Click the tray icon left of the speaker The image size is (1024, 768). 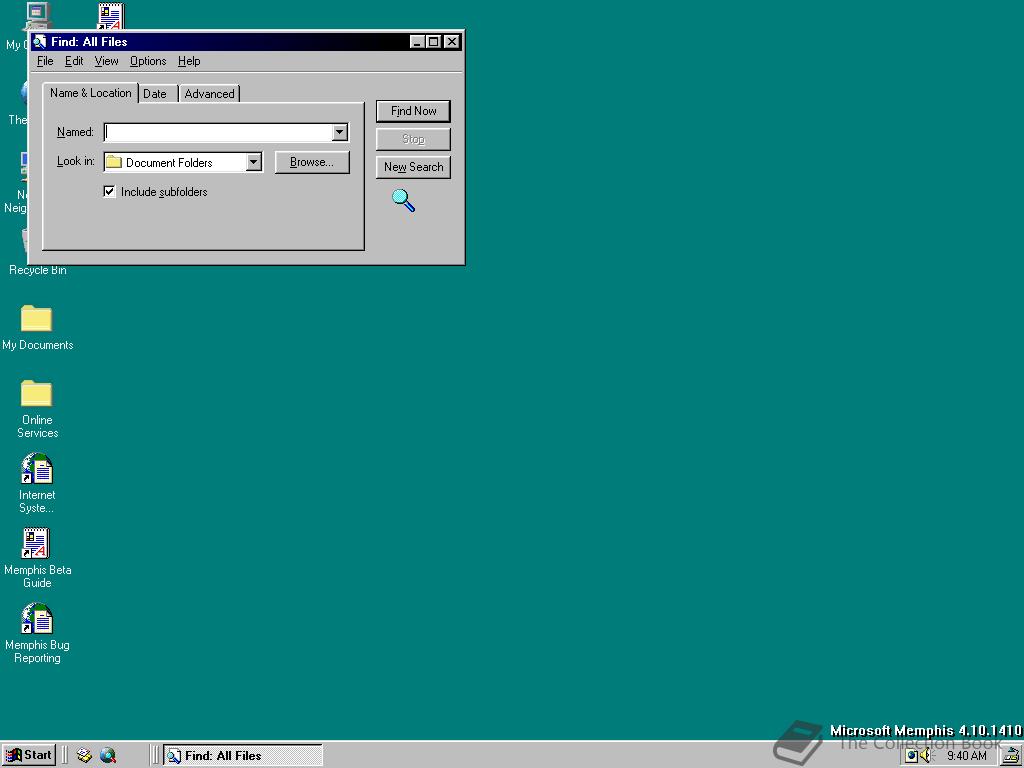(912, 756)
